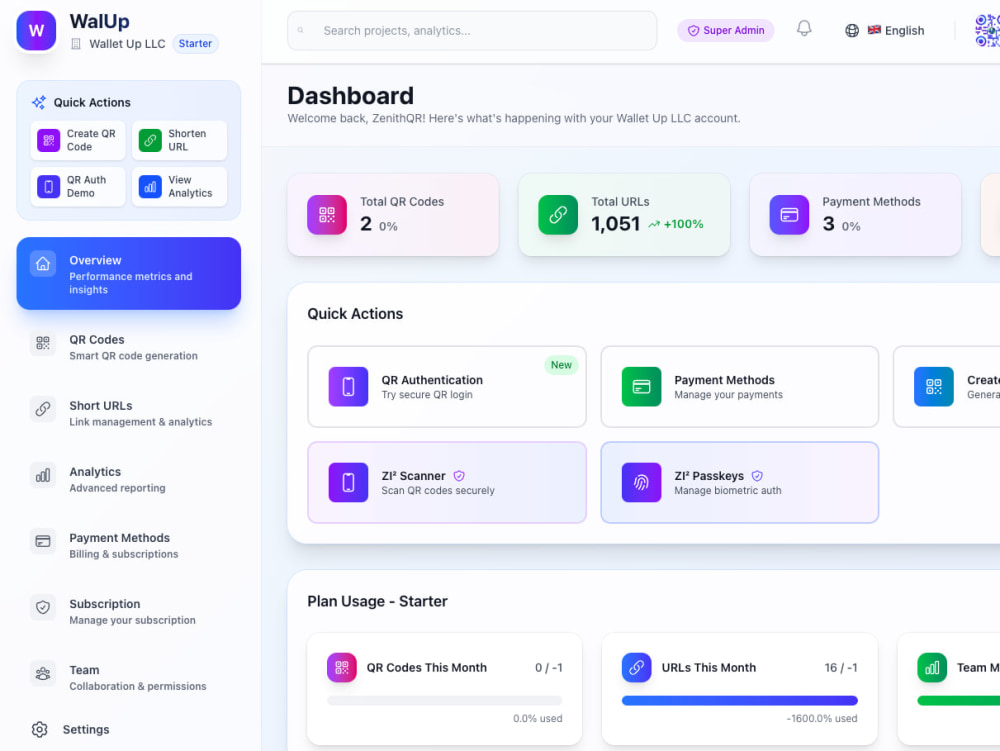The height and width of the screenshot is (751, 1000).
Task: Go to Analytics Advanced reporting
Action: (129, 479)
